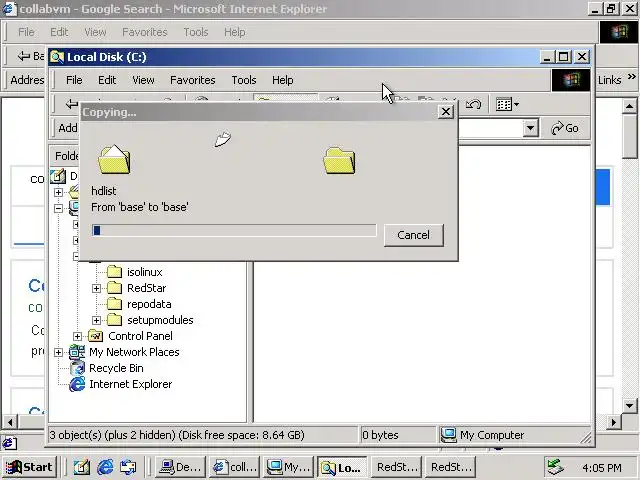
Task: Click Back arrow in Local Disk toolbar
Action: (72, 104)
